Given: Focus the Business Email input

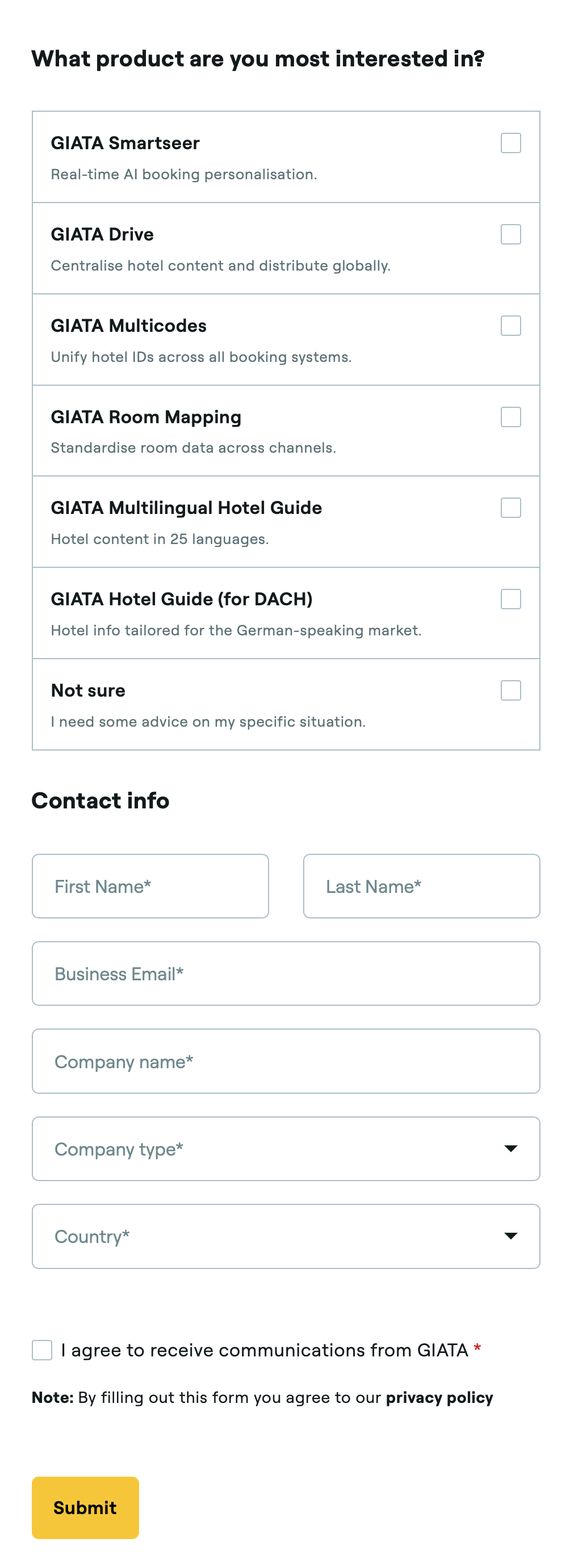Looking at the screenshot, I should [x=285, y=973].
